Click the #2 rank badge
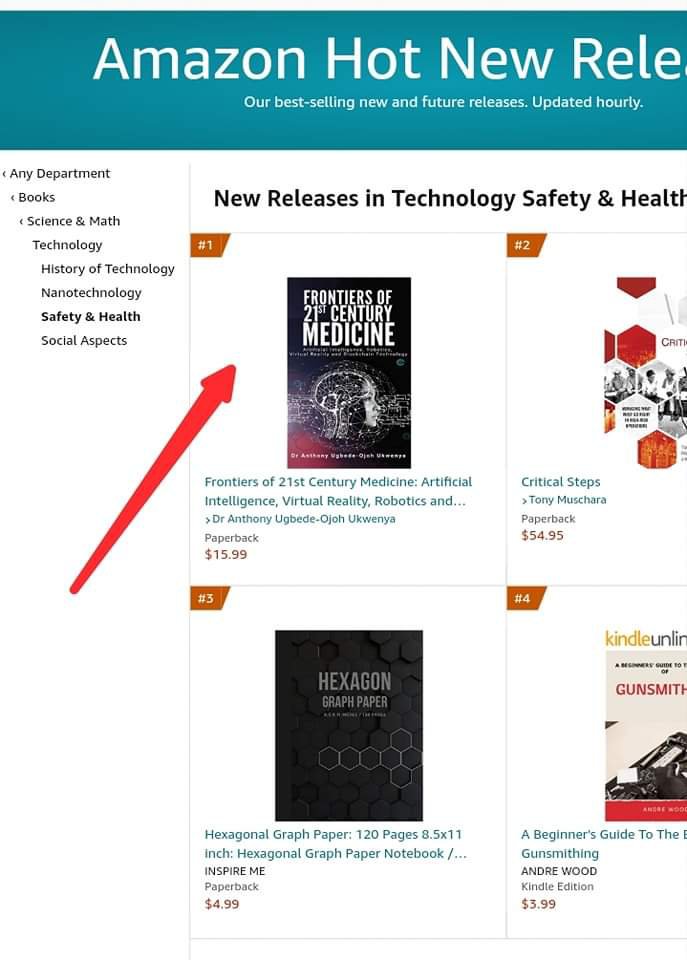 (525, 246)
